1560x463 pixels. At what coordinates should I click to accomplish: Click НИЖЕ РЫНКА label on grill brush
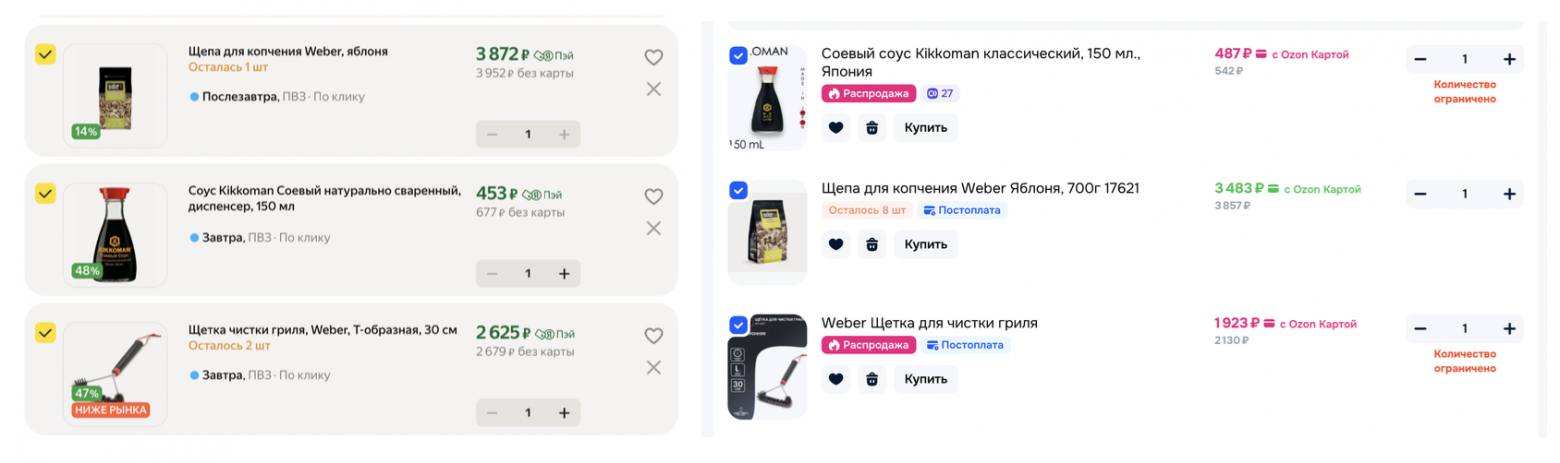tap(111, 410)
